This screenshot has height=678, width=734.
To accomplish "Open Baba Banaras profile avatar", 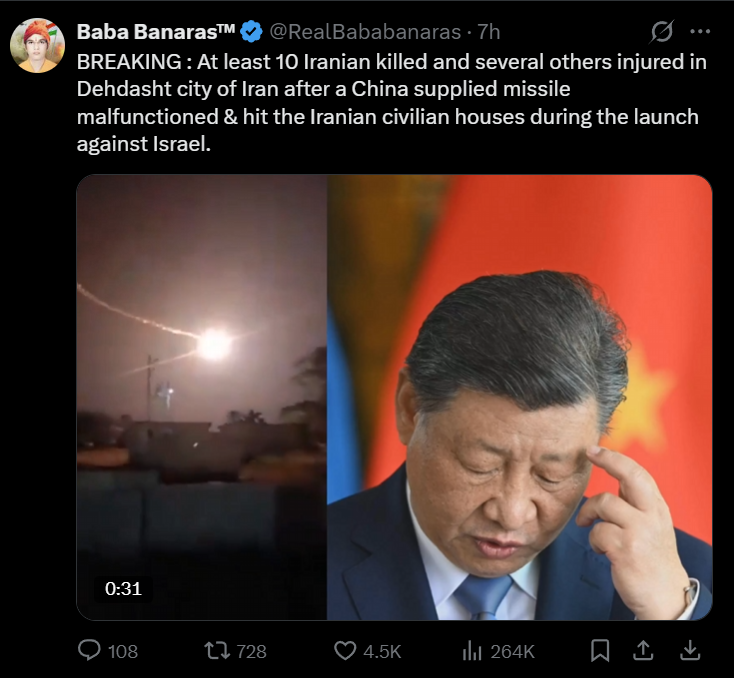I will [x=37, y=45].
